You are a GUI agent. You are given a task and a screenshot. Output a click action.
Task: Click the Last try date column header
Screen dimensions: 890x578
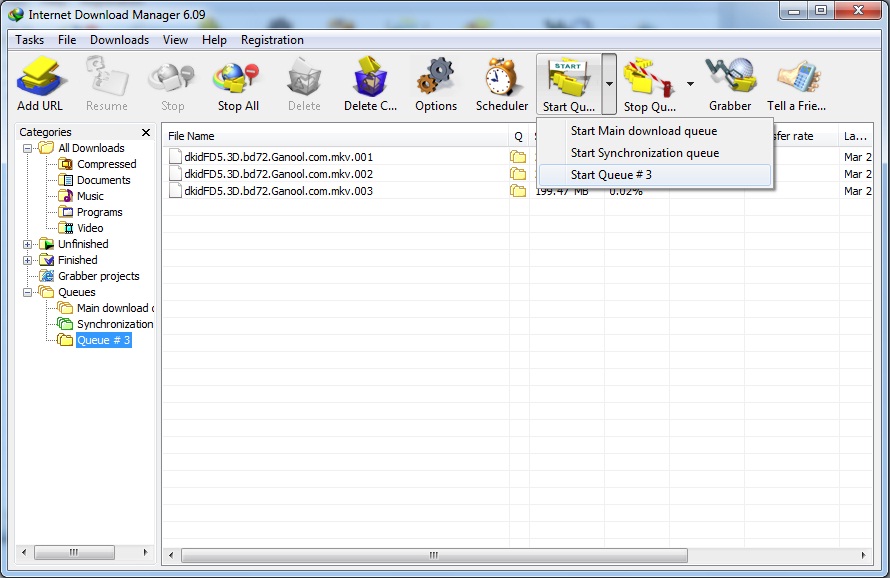click(855, 136)
